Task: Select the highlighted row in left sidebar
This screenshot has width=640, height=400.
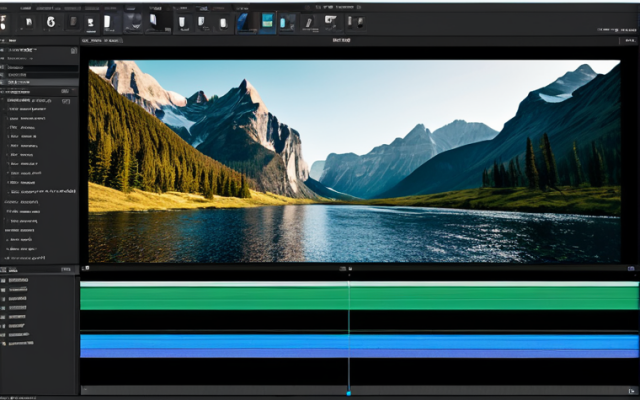Action: 39,82
